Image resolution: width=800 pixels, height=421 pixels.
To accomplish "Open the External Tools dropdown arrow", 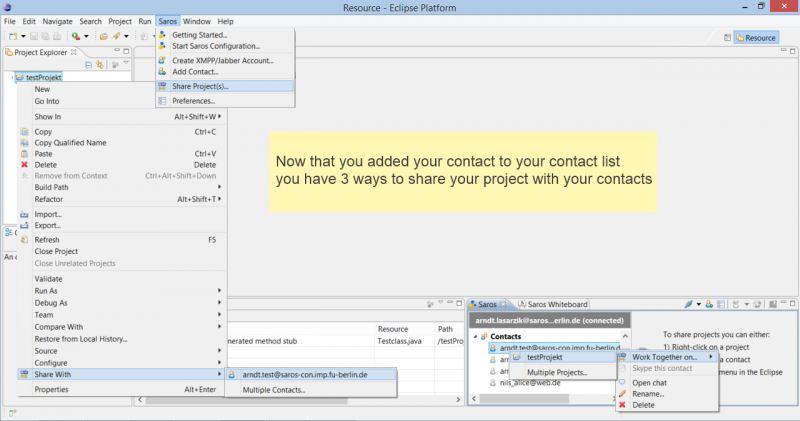I will [x=86, y=36].
